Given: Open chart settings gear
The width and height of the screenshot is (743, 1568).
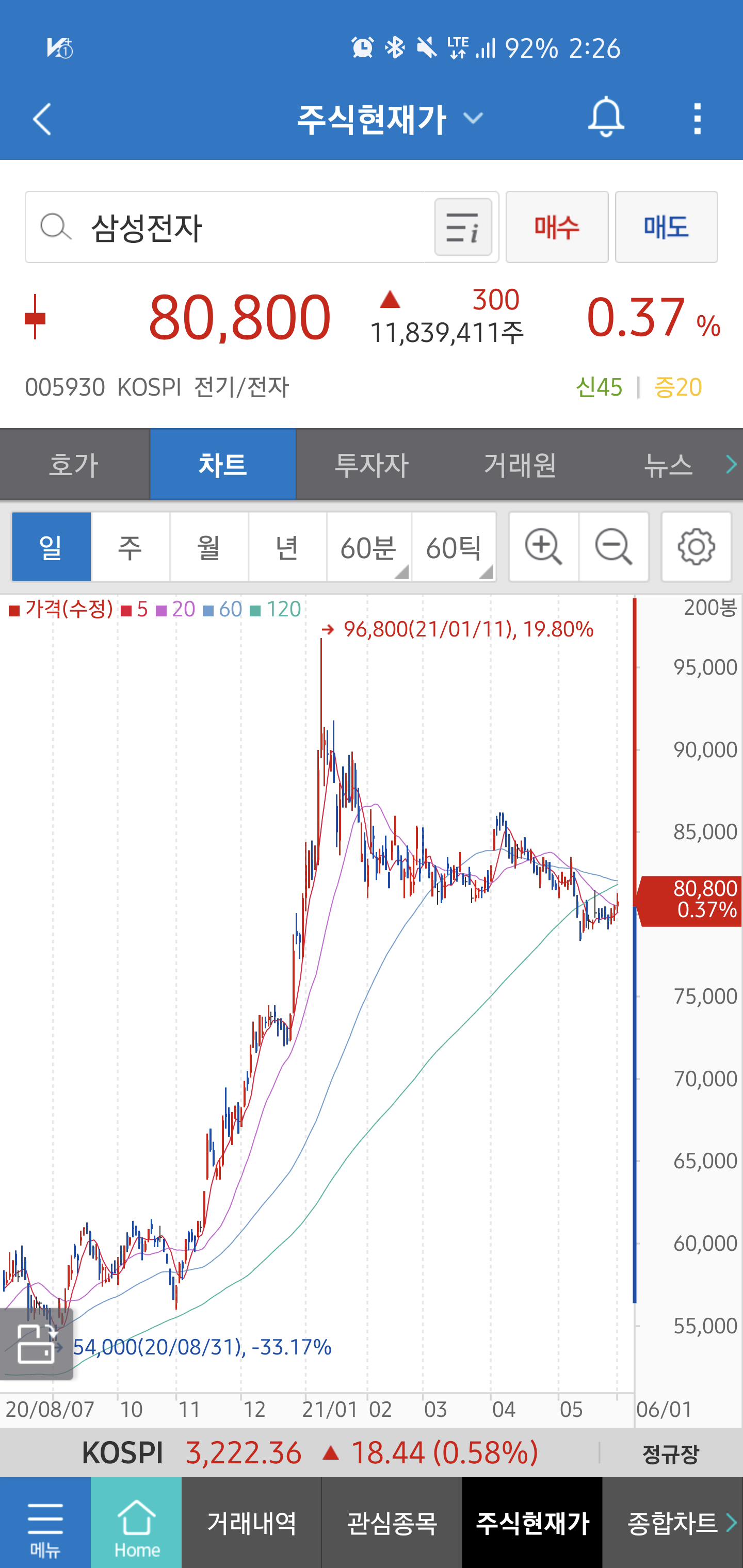Looking at the screenshot, I should (697, 546).
